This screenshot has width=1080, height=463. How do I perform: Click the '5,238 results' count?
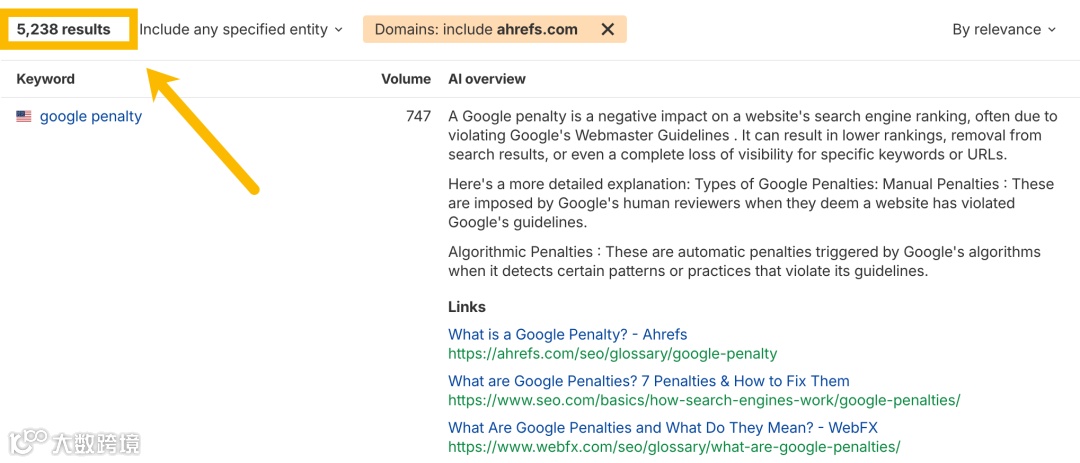tap(64, 30)
